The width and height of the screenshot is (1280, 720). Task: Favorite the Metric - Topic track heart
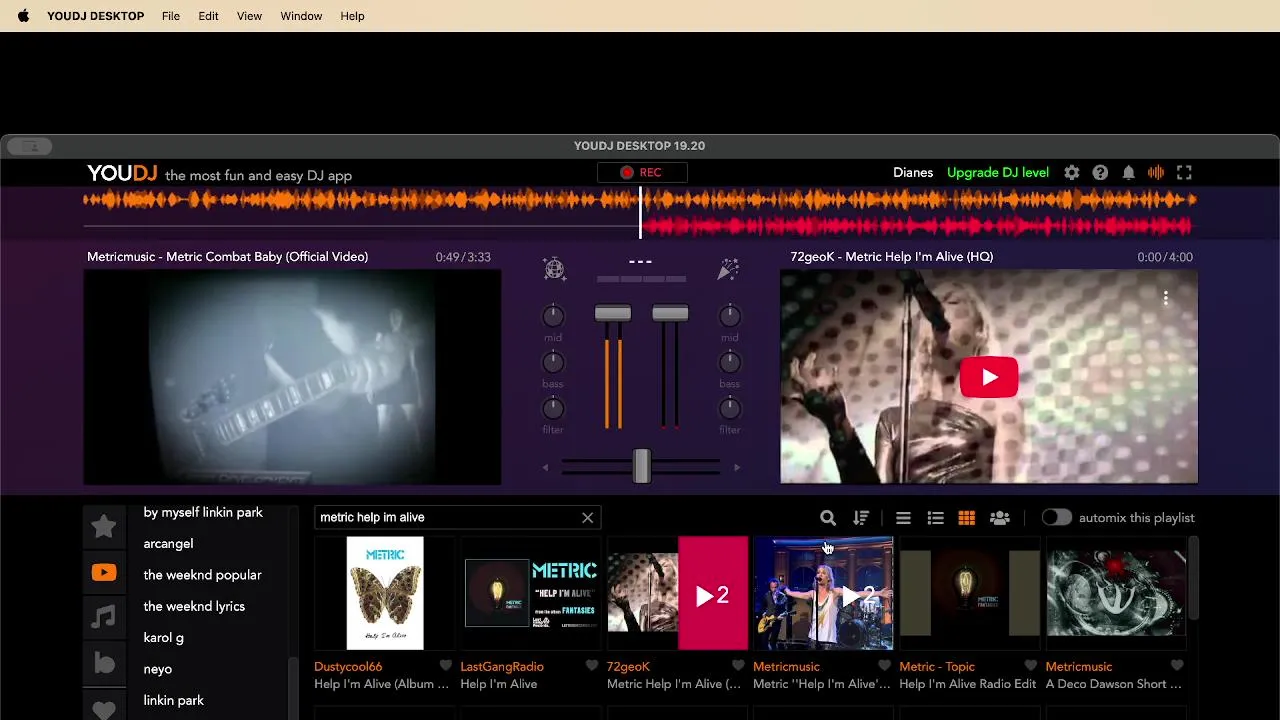[x=1031, y=666]
